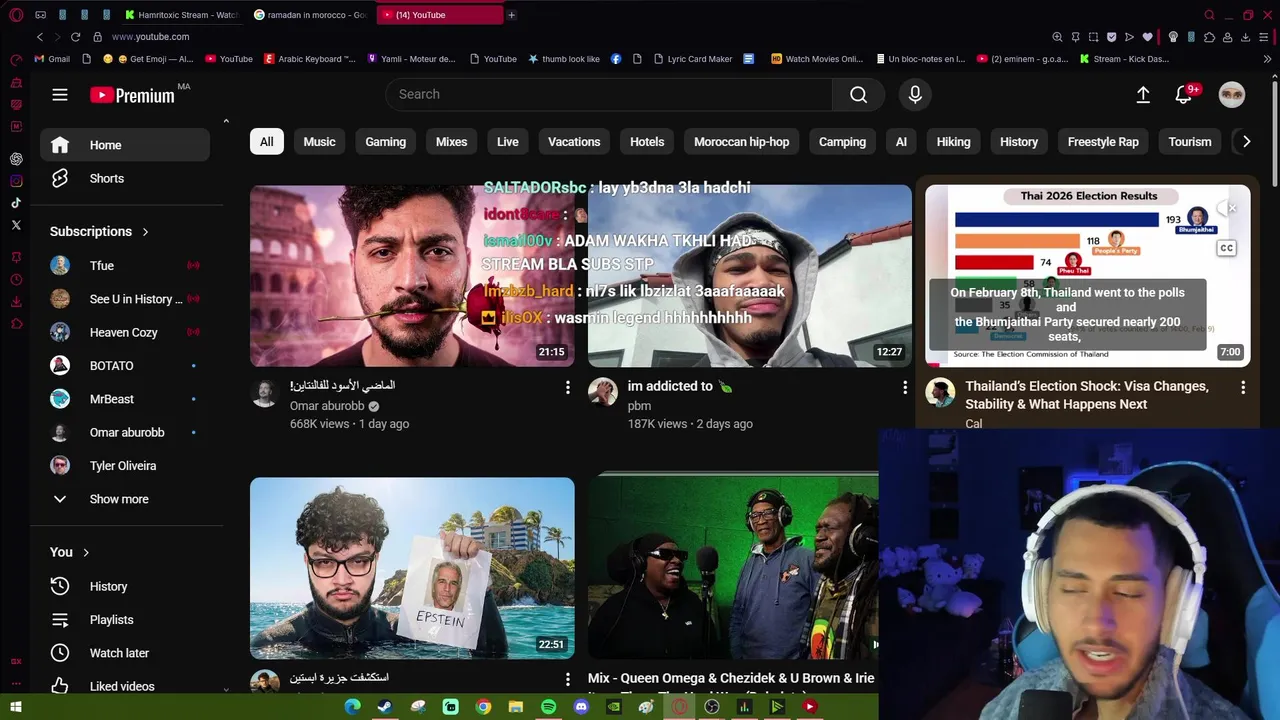Open Liked videos in the sidebar
Viewport: 1280px width, 720px height.
tap(125, 686)
